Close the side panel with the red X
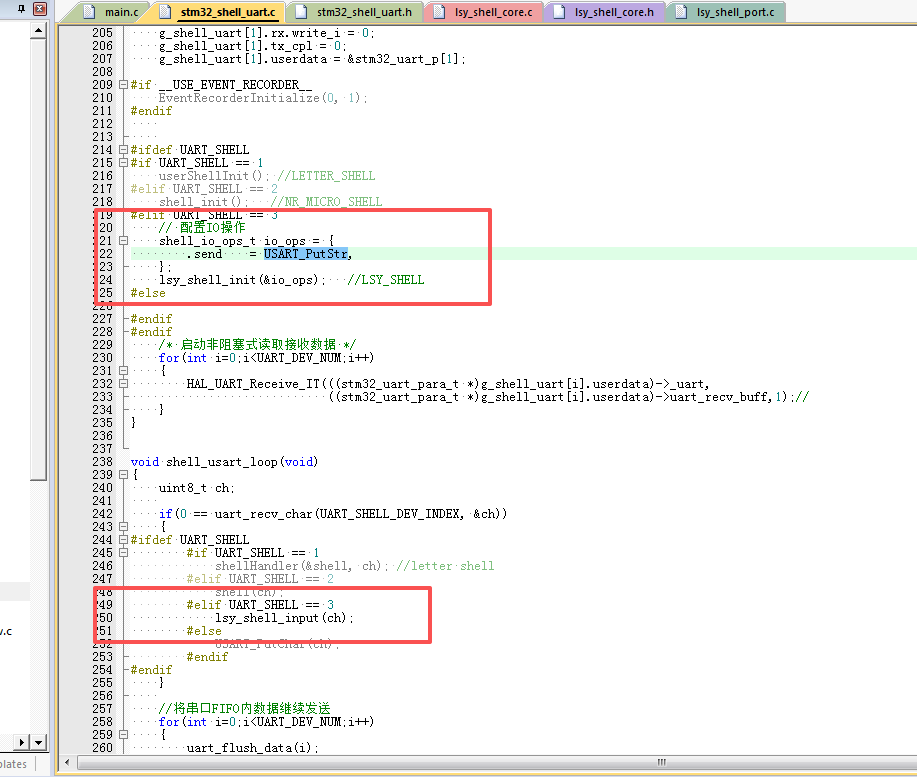 point(40,9)
